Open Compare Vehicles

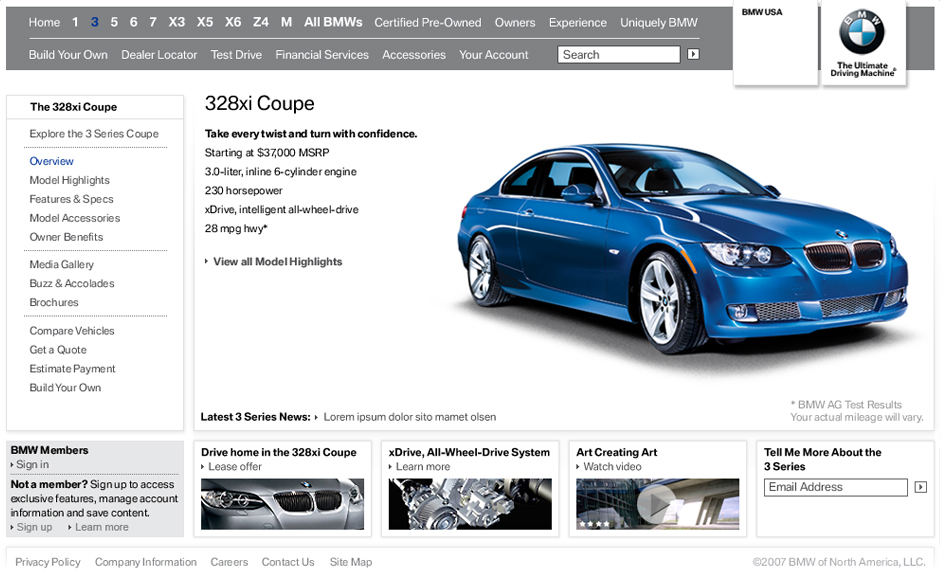[72, 331]
